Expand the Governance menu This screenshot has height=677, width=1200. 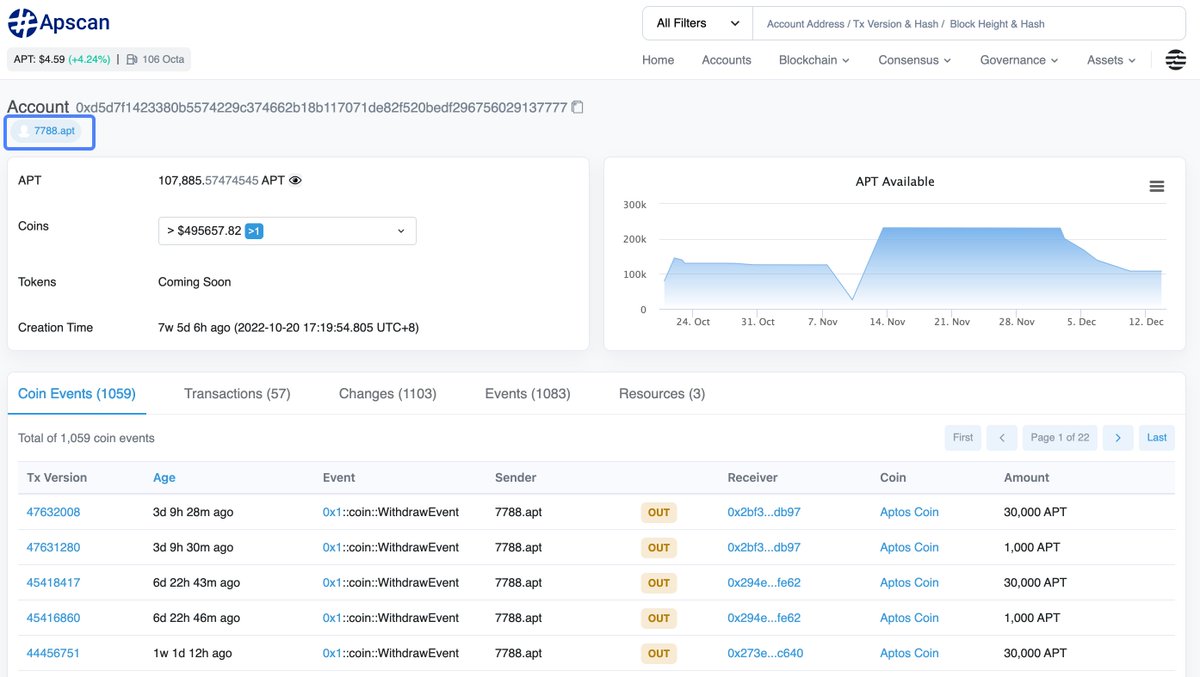pos(1019,60)
